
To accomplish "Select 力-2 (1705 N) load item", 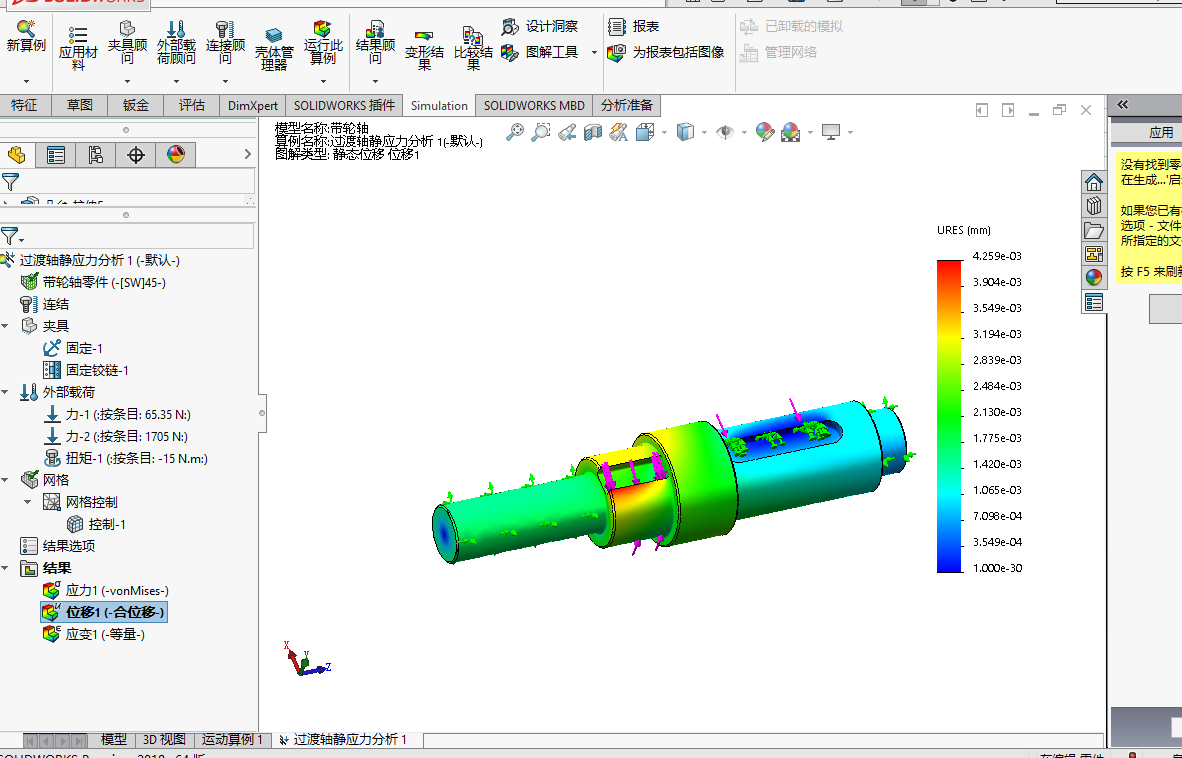I will [115, 436].
